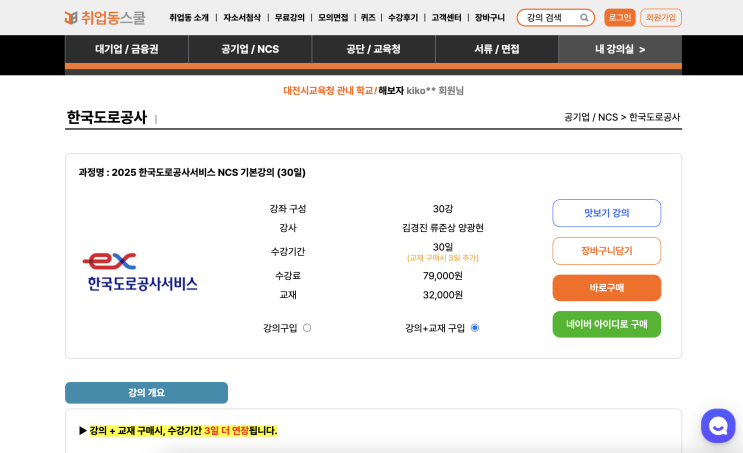Click the search magnifier icon
The height and width of the screenshot is (453, 743).
point(584,18)
